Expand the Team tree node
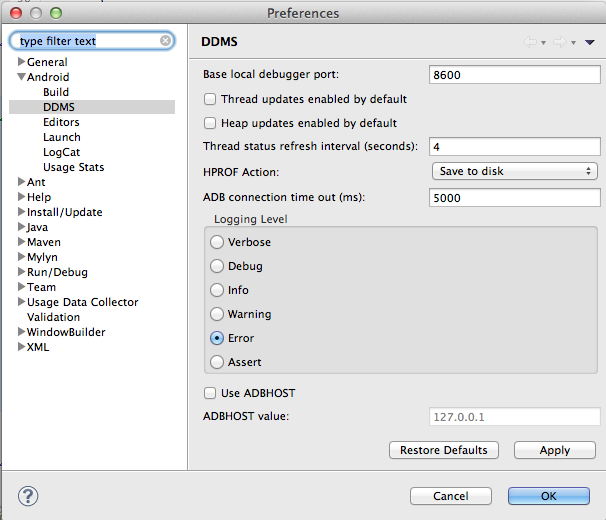This screenshot has width=606, height=520. click(x=22, y=287)
